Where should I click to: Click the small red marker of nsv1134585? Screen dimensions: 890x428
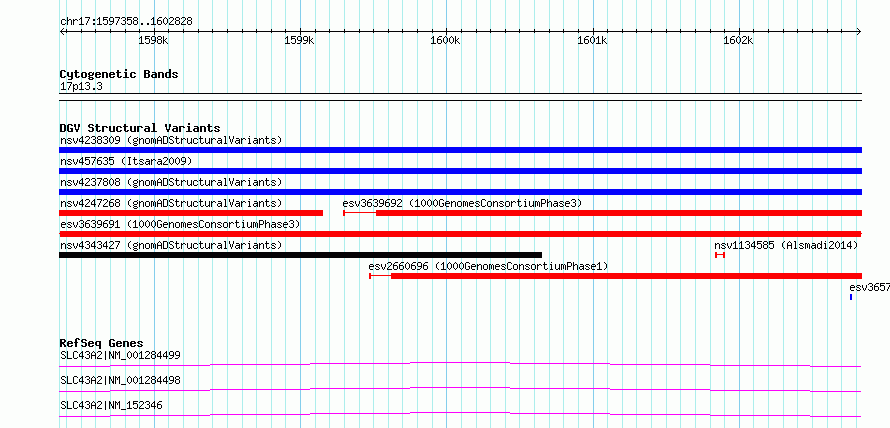point(720,255)
